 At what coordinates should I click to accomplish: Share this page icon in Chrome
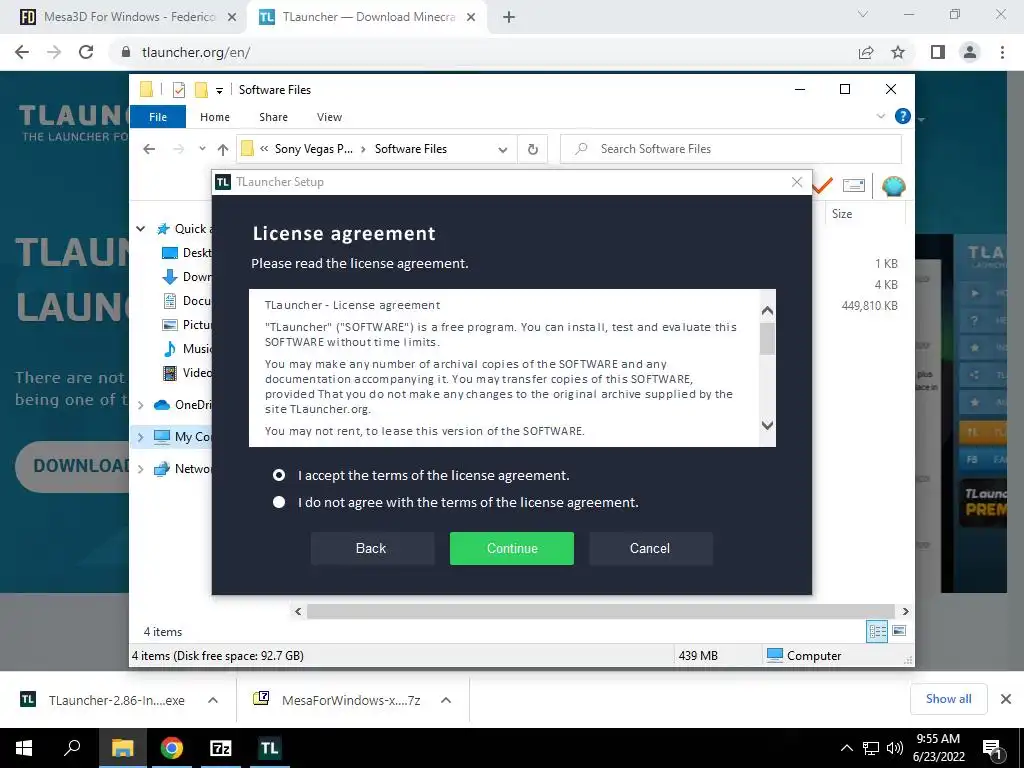(866, 52)
